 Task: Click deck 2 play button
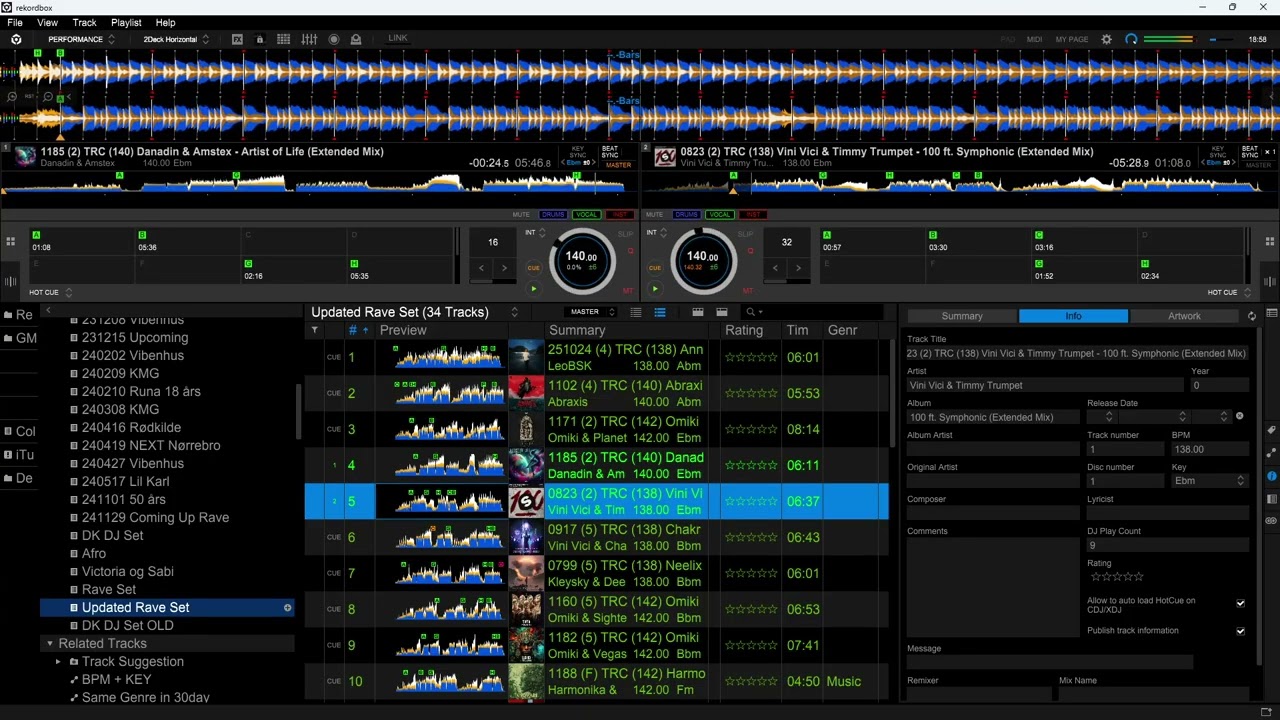(x=655, y=289)
